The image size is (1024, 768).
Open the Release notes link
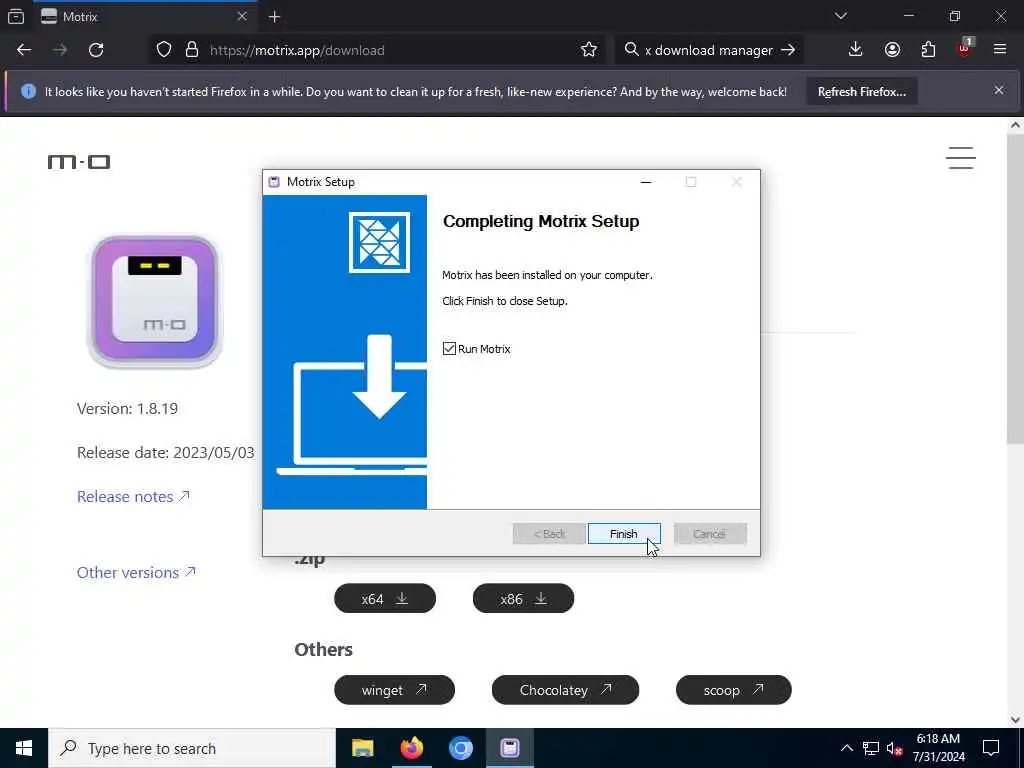coord(133,497)
